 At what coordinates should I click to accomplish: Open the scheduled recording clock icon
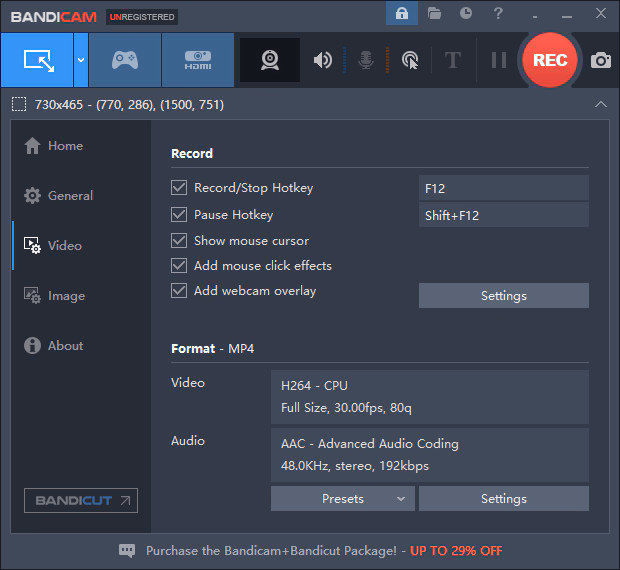click(466, 13)
